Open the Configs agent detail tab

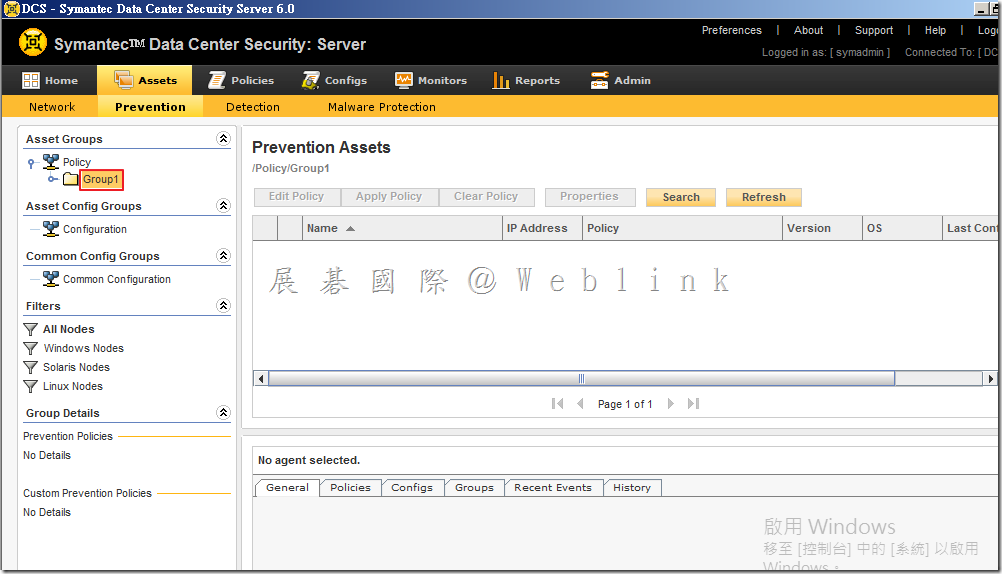(x=412, y=488)
